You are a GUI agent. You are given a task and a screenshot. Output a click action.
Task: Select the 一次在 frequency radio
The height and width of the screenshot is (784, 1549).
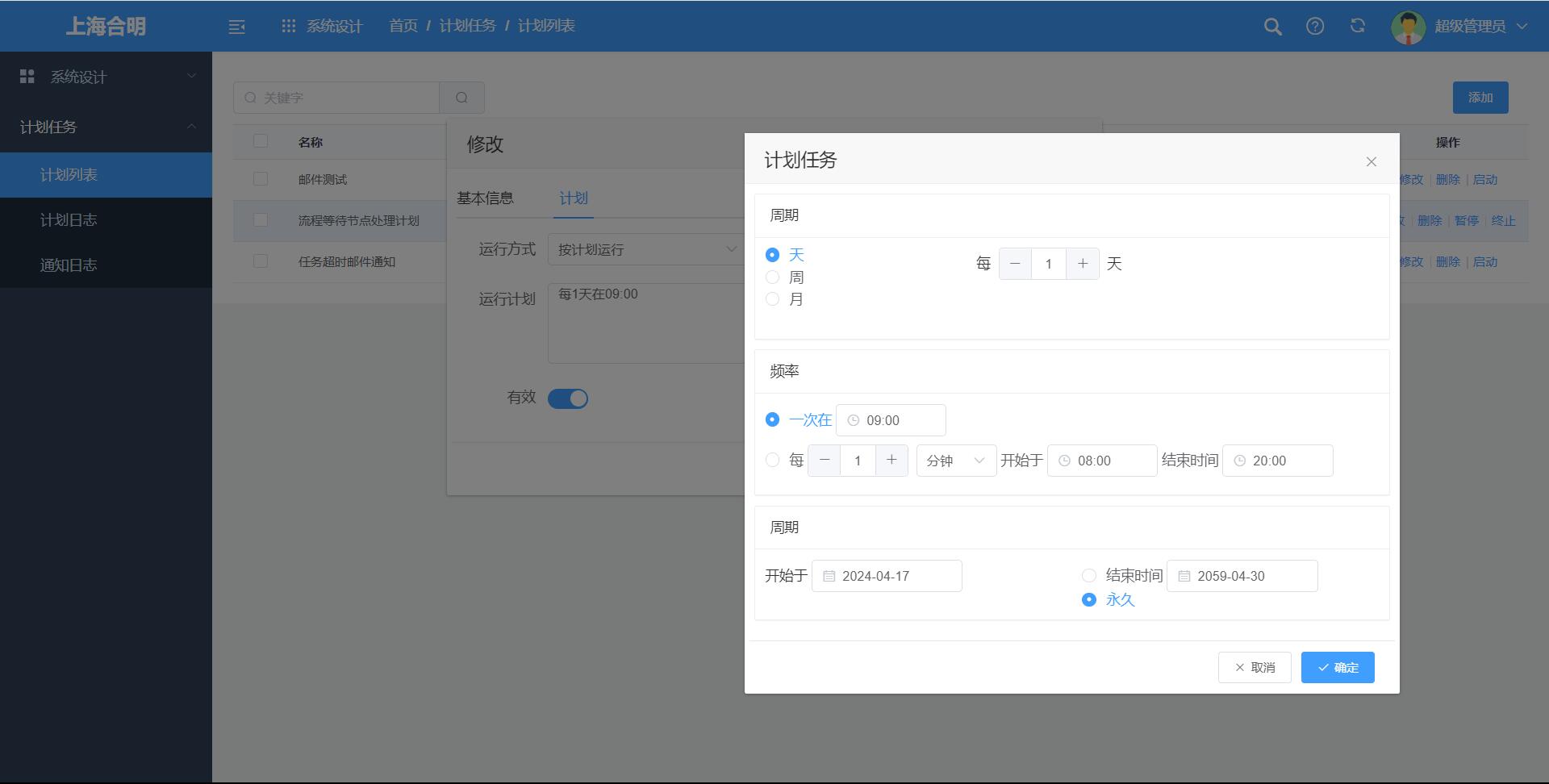tap(772, 419)
